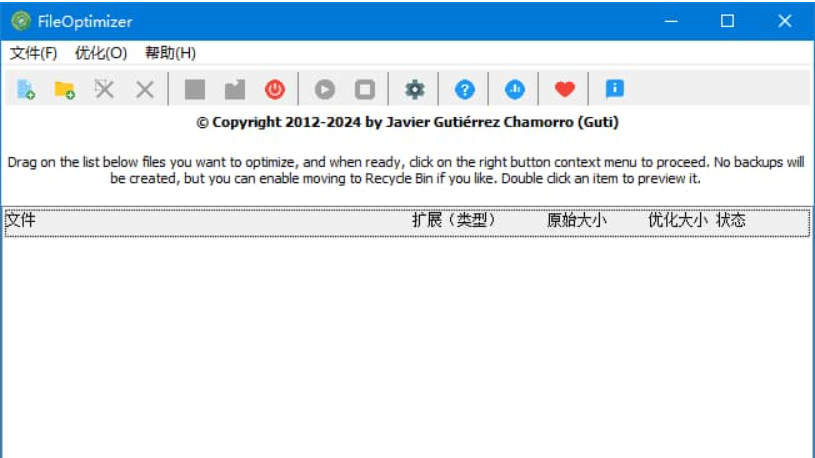Click the red heart donate icon

[x=564, y=89]
